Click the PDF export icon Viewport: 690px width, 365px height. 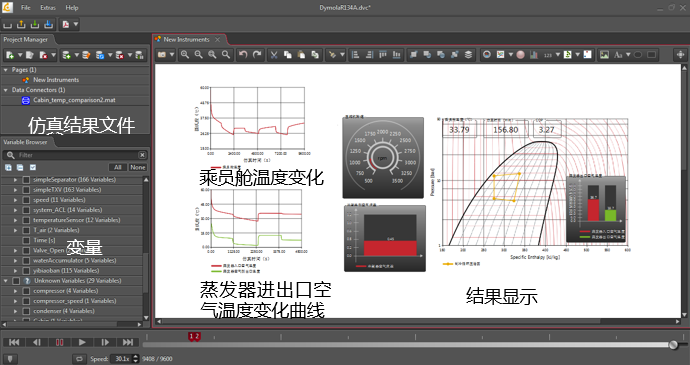point(66,24)
